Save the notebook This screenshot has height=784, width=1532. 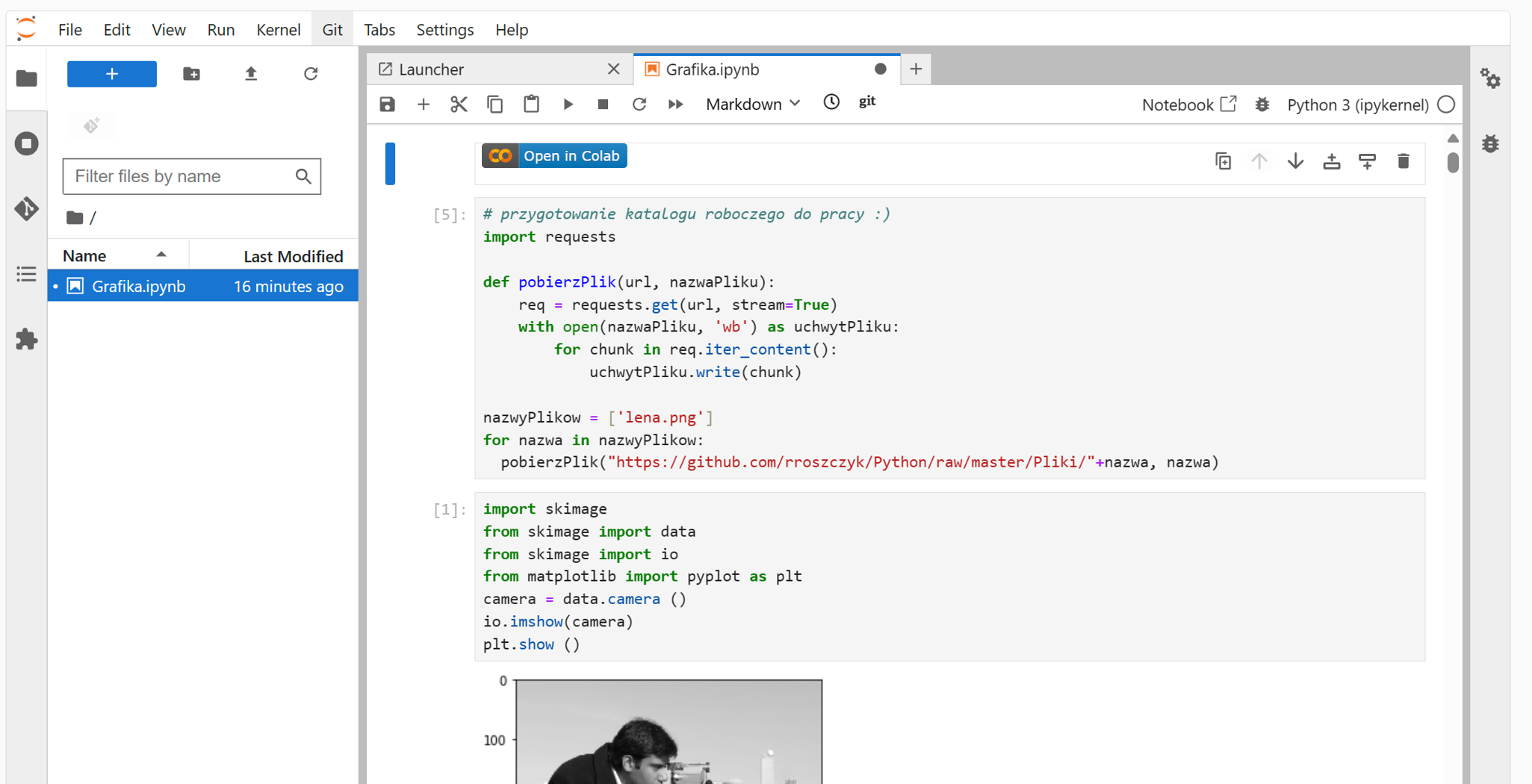coord(387,105)
